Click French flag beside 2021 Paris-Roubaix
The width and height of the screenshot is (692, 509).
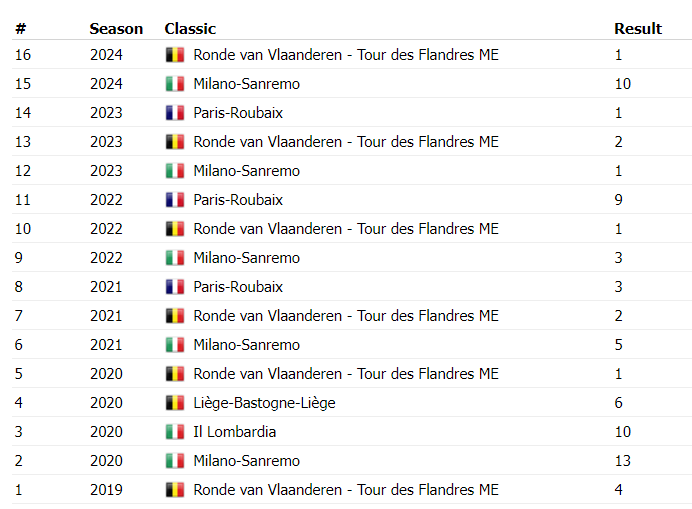tap(174, 287)
